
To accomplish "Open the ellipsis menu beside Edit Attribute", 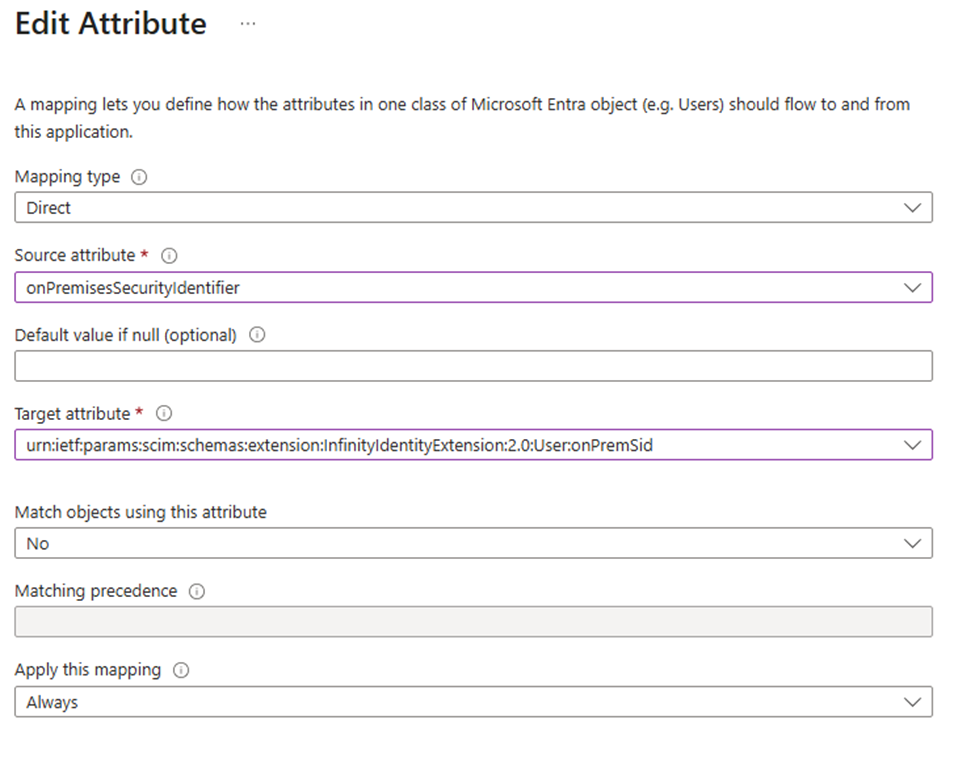I will click(x=248, y=24).
